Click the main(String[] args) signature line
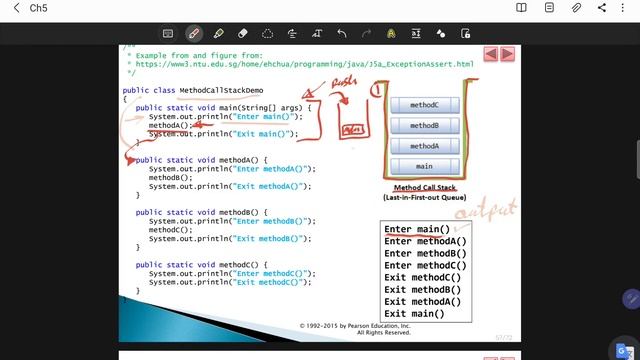Image resolution: width=640 pixels, height=360 pixels. [x=223, y=108]
